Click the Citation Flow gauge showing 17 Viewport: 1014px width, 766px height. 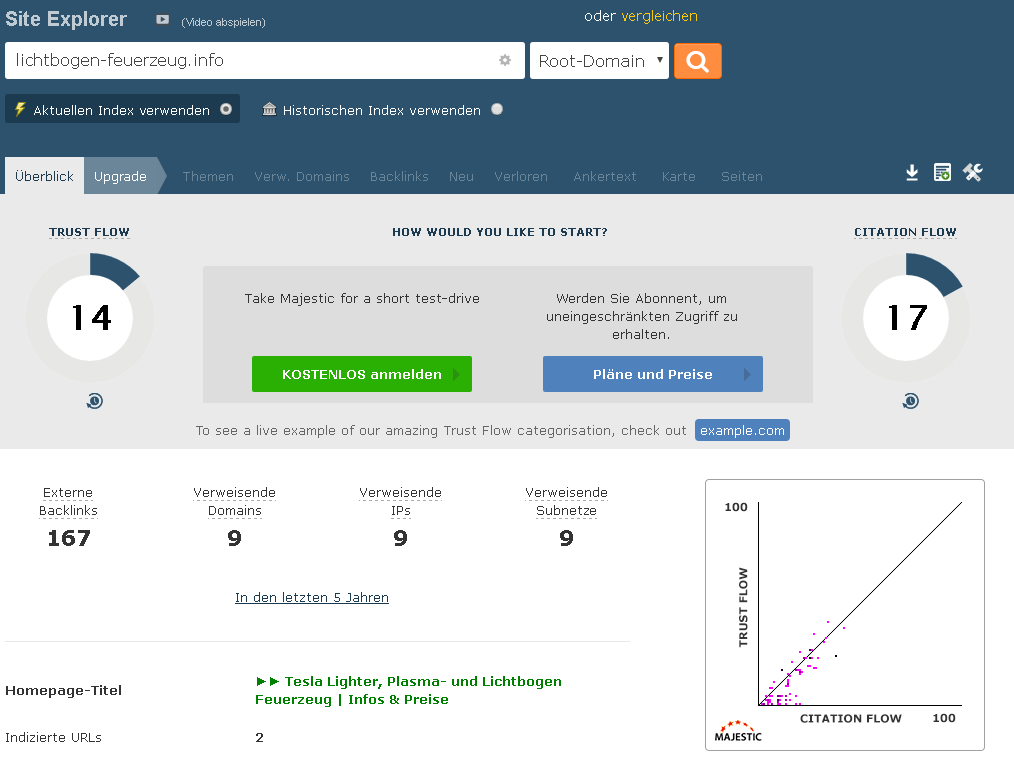pyautogui.click(x=906, y=318)
